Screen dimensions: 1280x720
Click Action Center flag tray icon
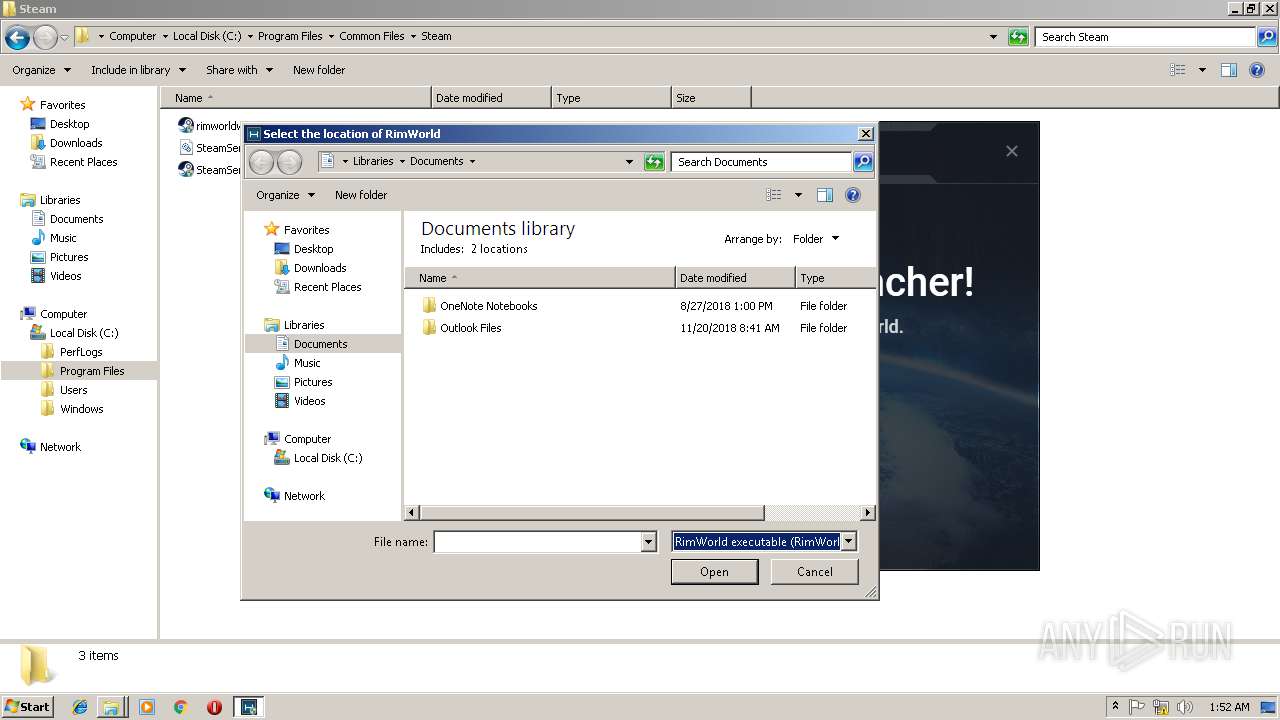point(1138,707)
